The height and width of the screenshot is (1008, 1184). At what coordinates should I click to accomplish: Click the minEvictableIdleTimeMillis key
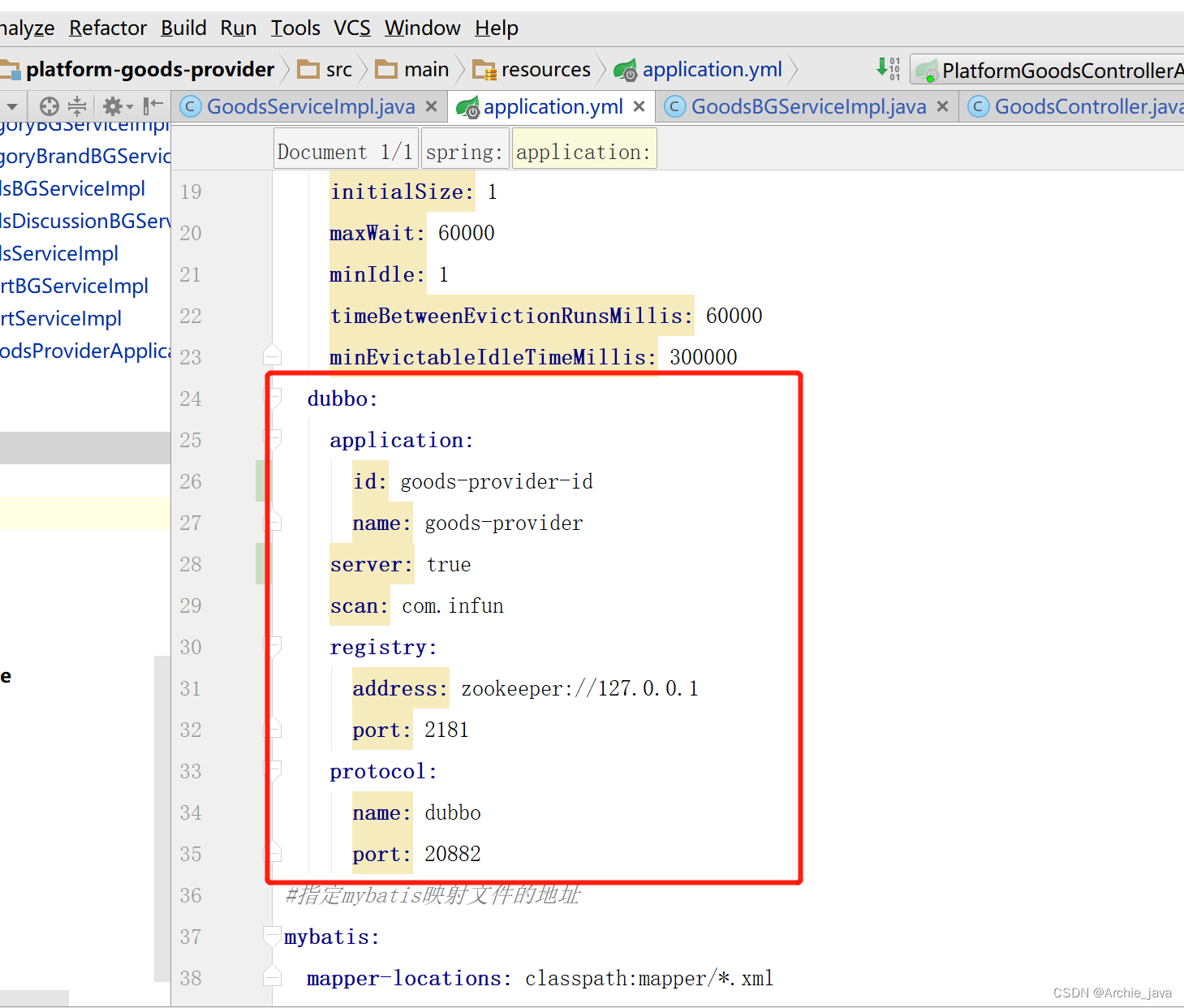click(x=493, y=357)
